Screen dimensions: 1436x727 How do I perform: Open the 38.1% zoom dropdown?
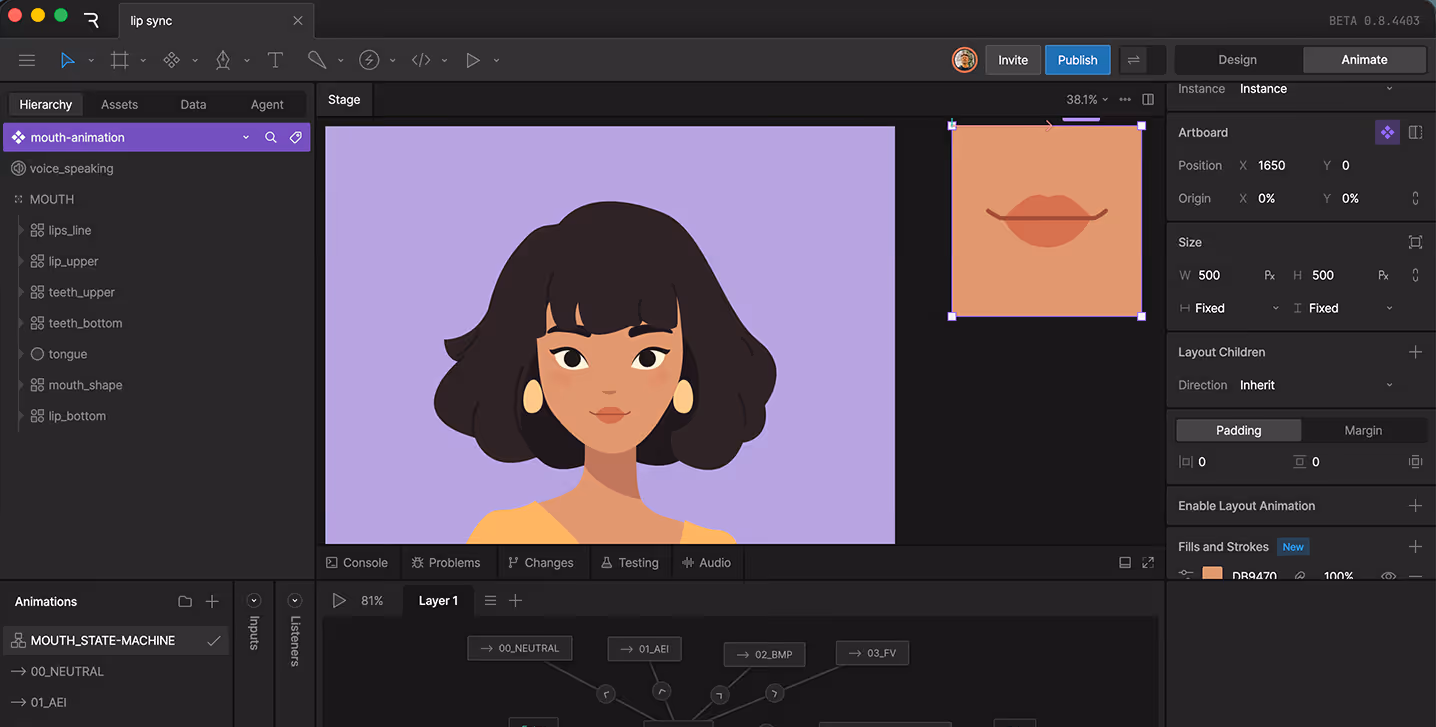coord(1087,99)
